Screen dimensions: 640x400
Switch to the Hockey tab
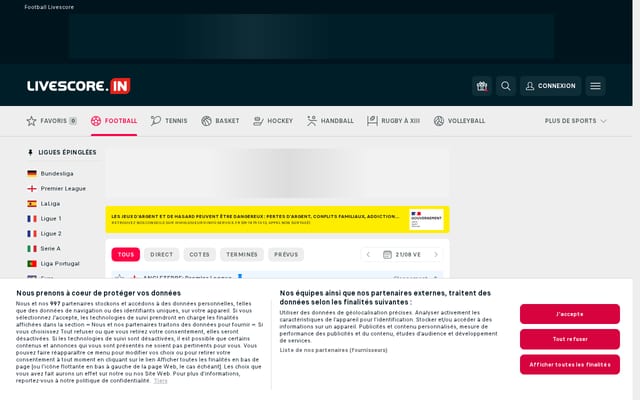[x=273, y=121]
